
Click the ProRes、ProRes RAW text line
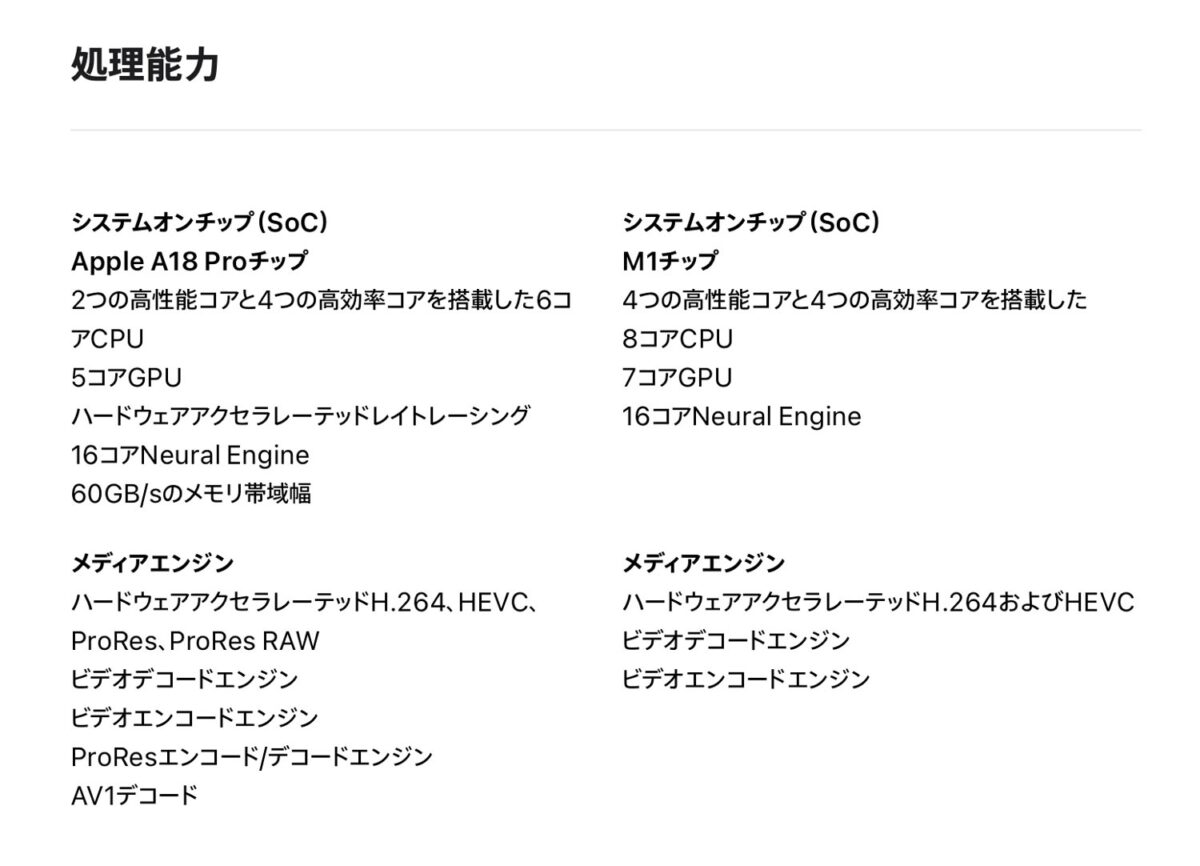195,641
